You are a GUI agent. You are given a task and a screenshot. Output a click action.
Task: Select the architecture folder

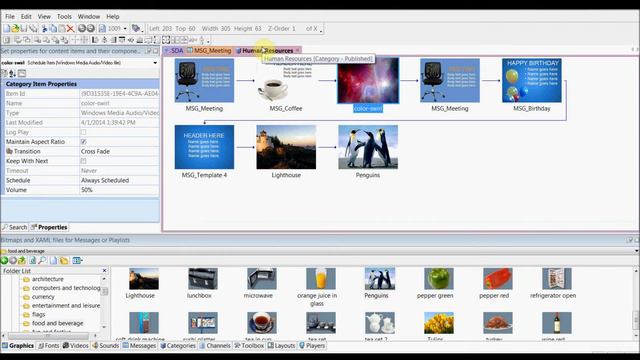click(48, 279)
